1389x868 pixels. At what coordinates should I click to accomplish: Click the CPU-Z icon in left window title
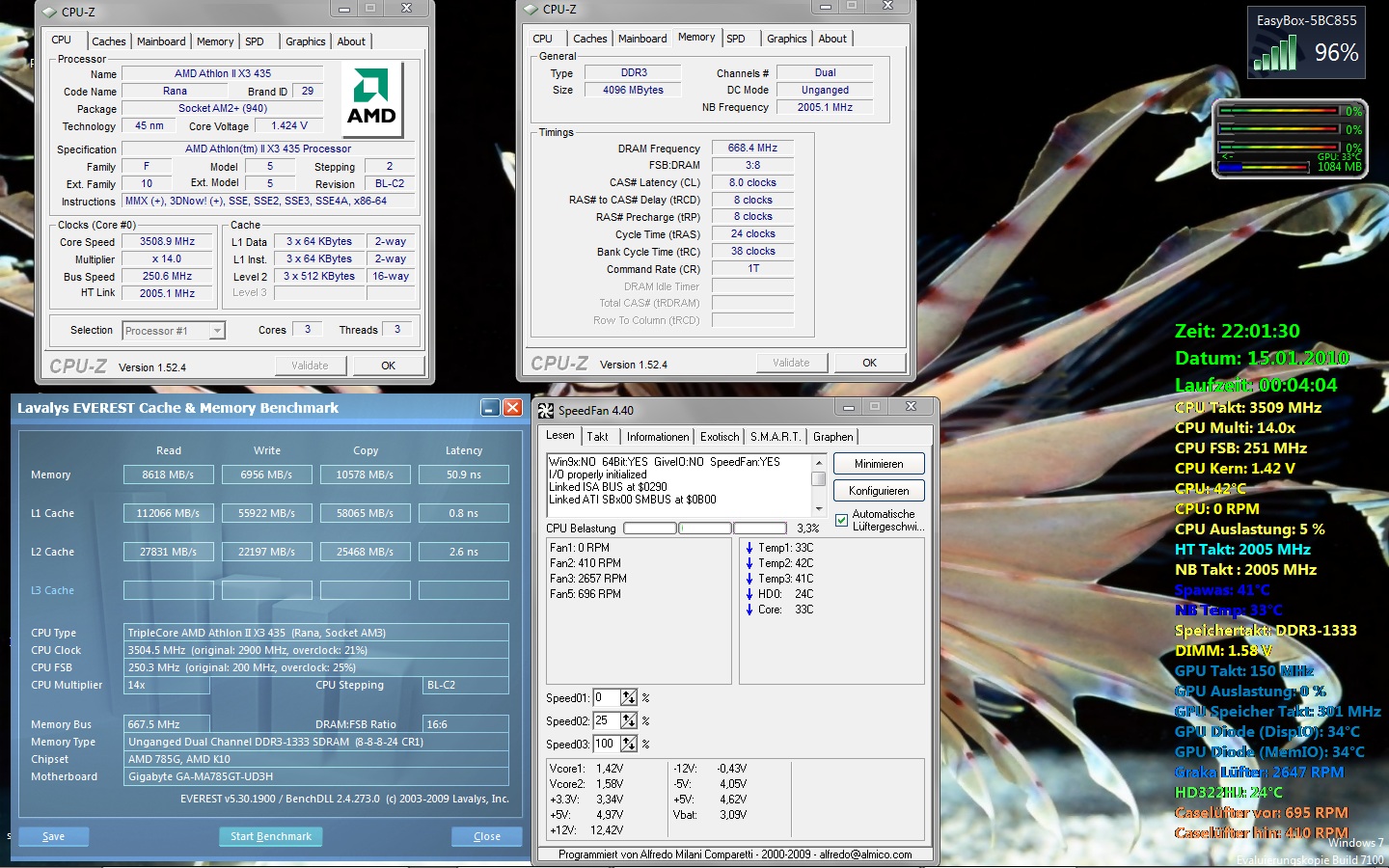pyautogui.click(x=50, y=12)
